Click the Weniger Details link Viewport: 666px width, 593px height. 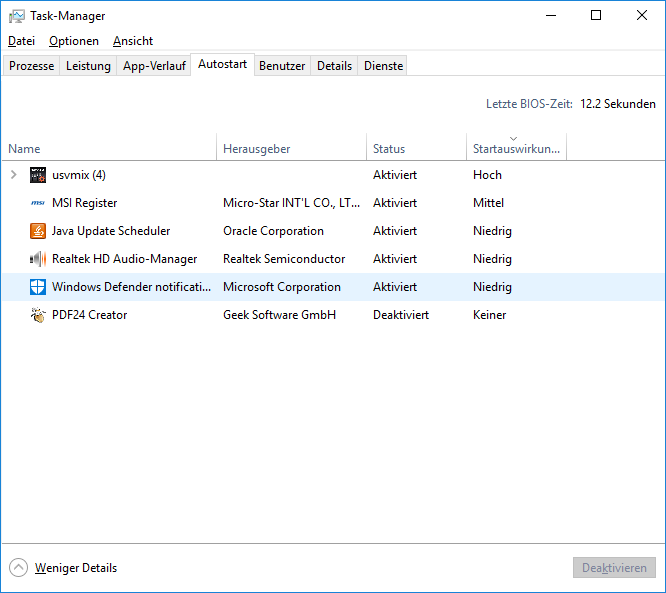[x=76, y=568]
